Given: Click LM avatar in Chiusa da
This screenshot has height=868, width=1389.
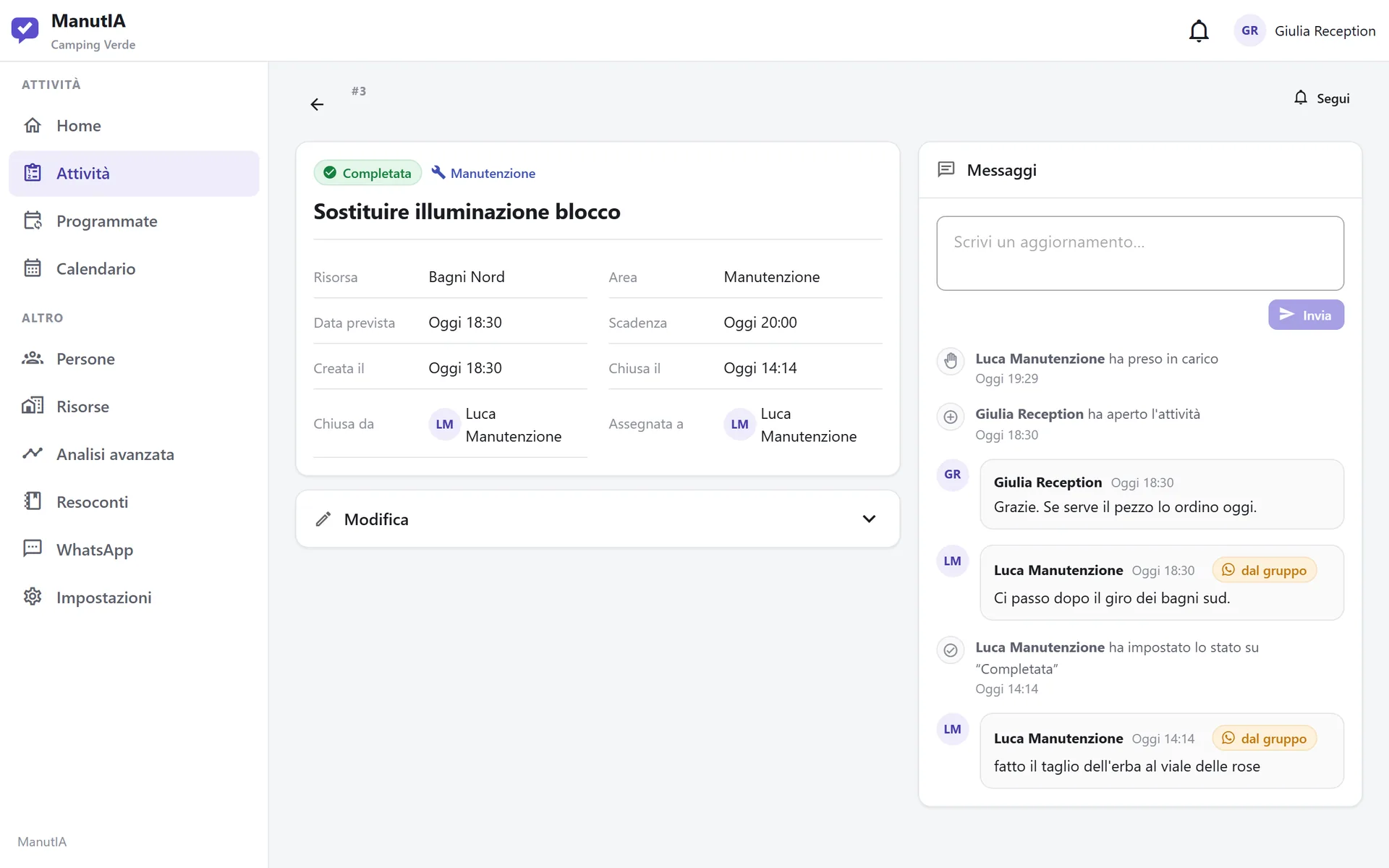Looking at the screenshot, I should click(444, 425).
